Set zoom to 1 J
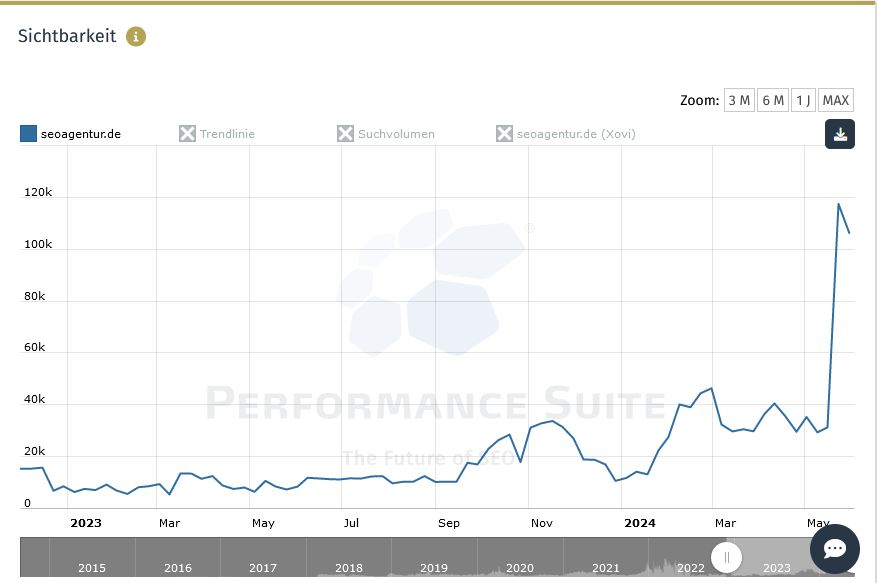The image size is (877, 583). point(803,100)
